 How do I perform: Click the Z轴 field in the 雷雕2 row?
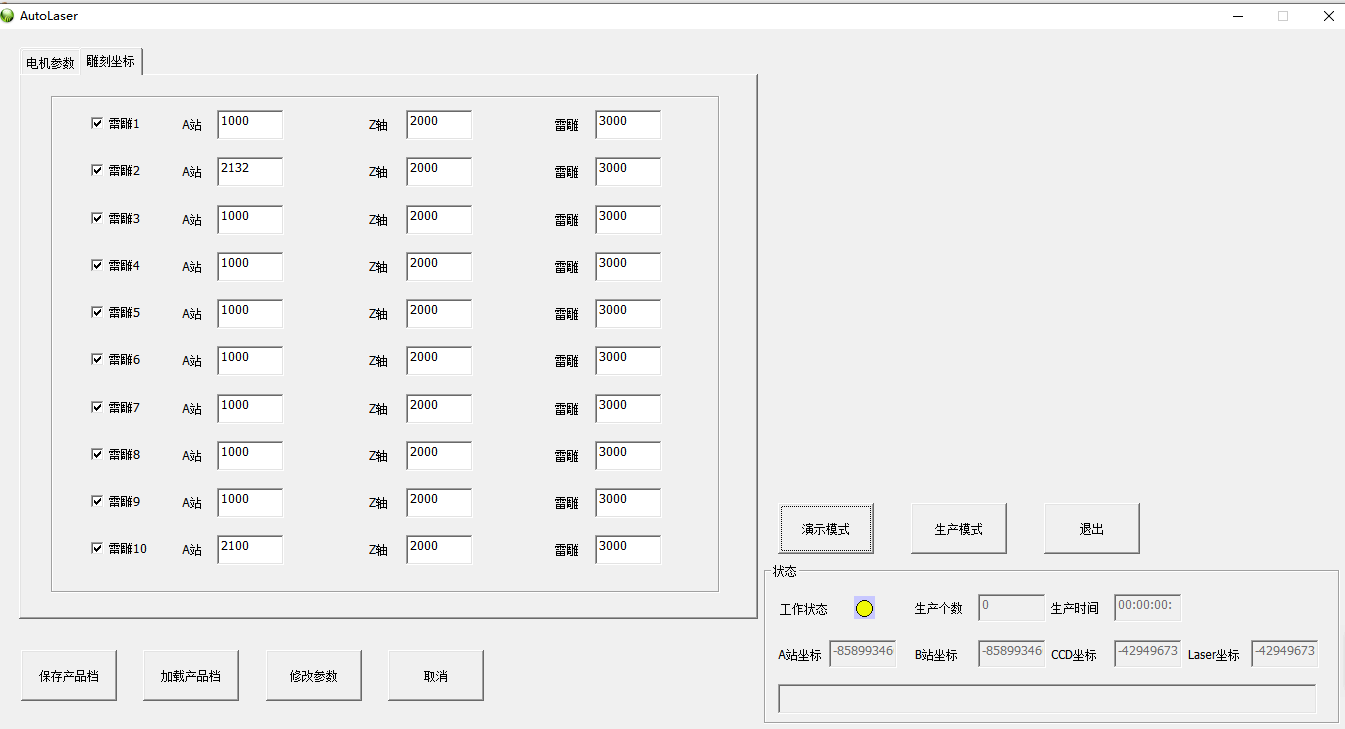pyautogui.click(x=439, y=172)
